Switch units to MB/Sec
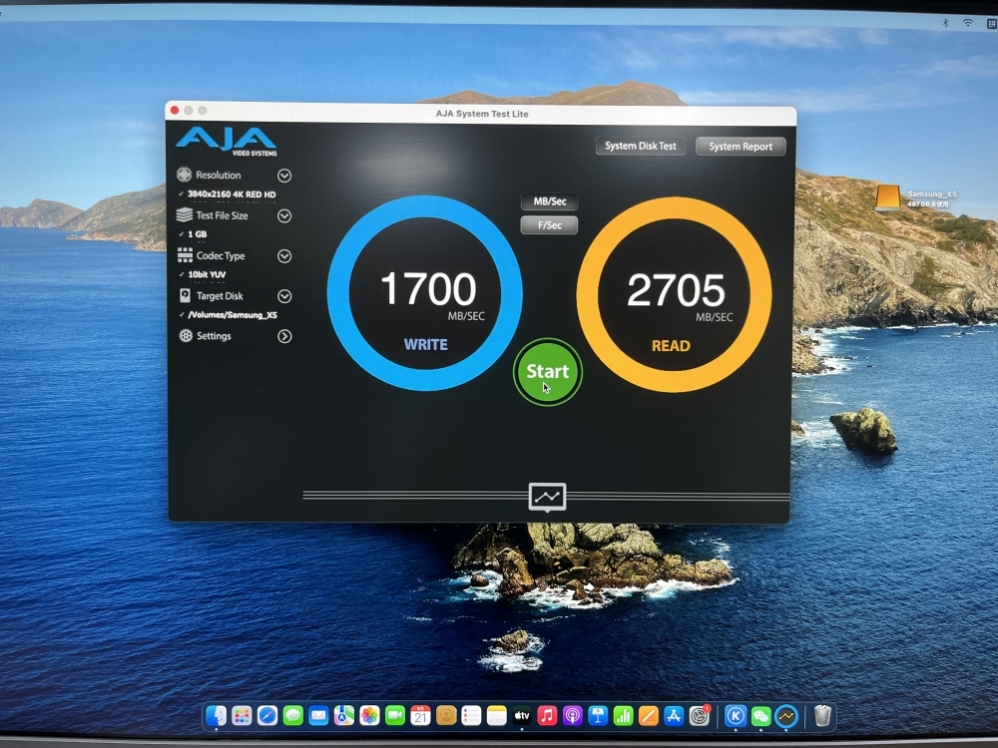The height and width of the screenshot is (748, 998). (549, 202)
